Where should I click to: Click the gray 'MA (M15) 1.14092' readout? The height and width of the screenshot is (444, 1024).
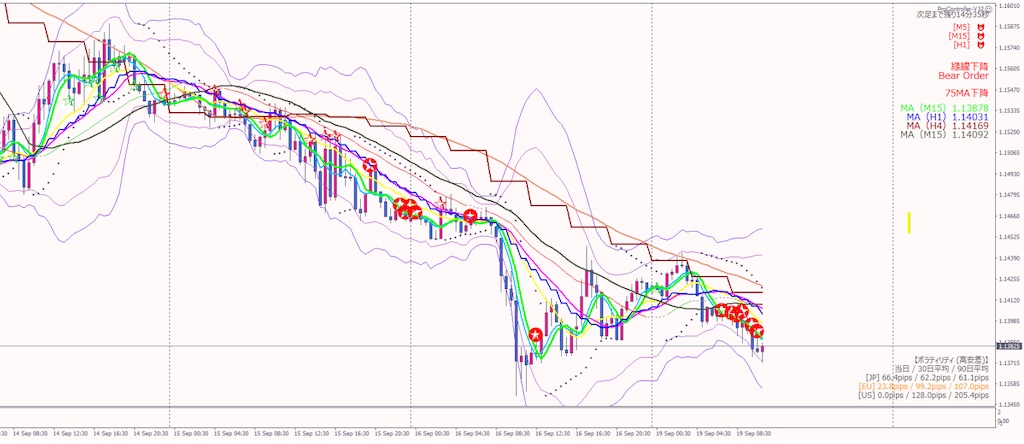944,135
